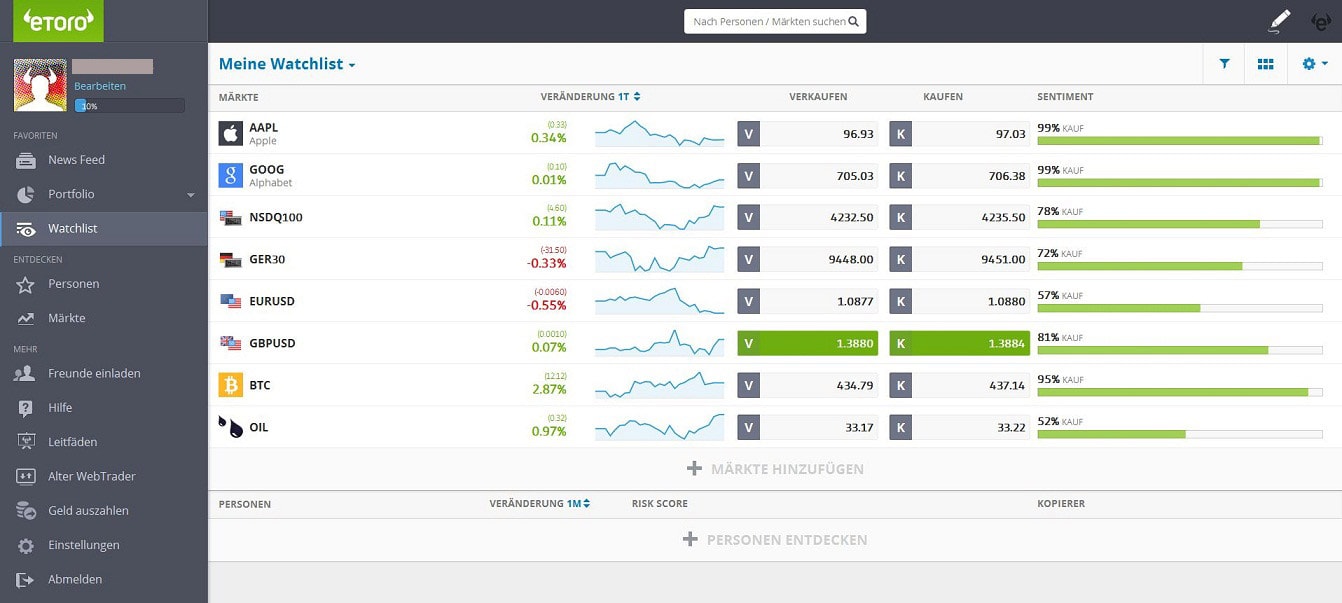Open the watchlist gear settings dropdown
Viewport: 1342px width, 603px height.
(x=1314, y=64)
